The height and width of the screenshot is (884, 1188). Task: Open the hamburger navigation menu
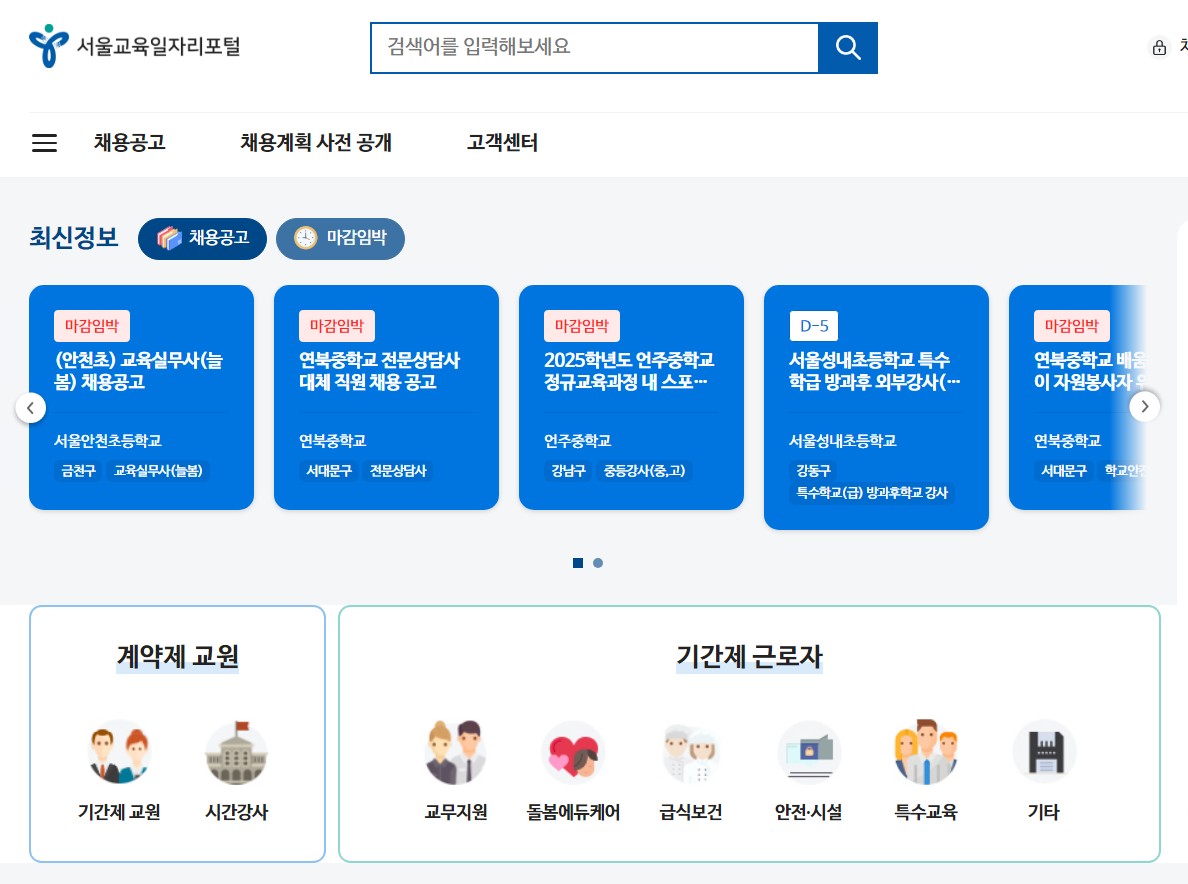[x=44, y=143]
